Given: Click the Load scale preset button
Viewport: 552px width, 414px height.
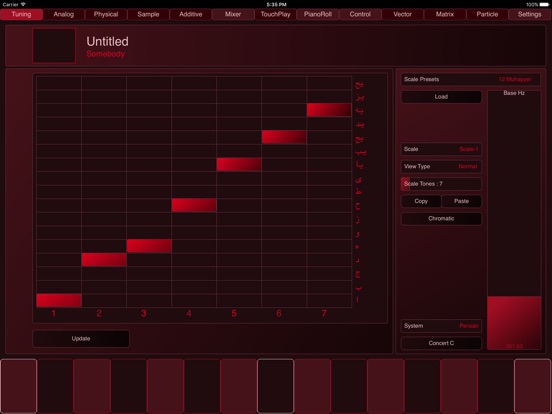Looking at the screenshot, I should tap(441, 96).
